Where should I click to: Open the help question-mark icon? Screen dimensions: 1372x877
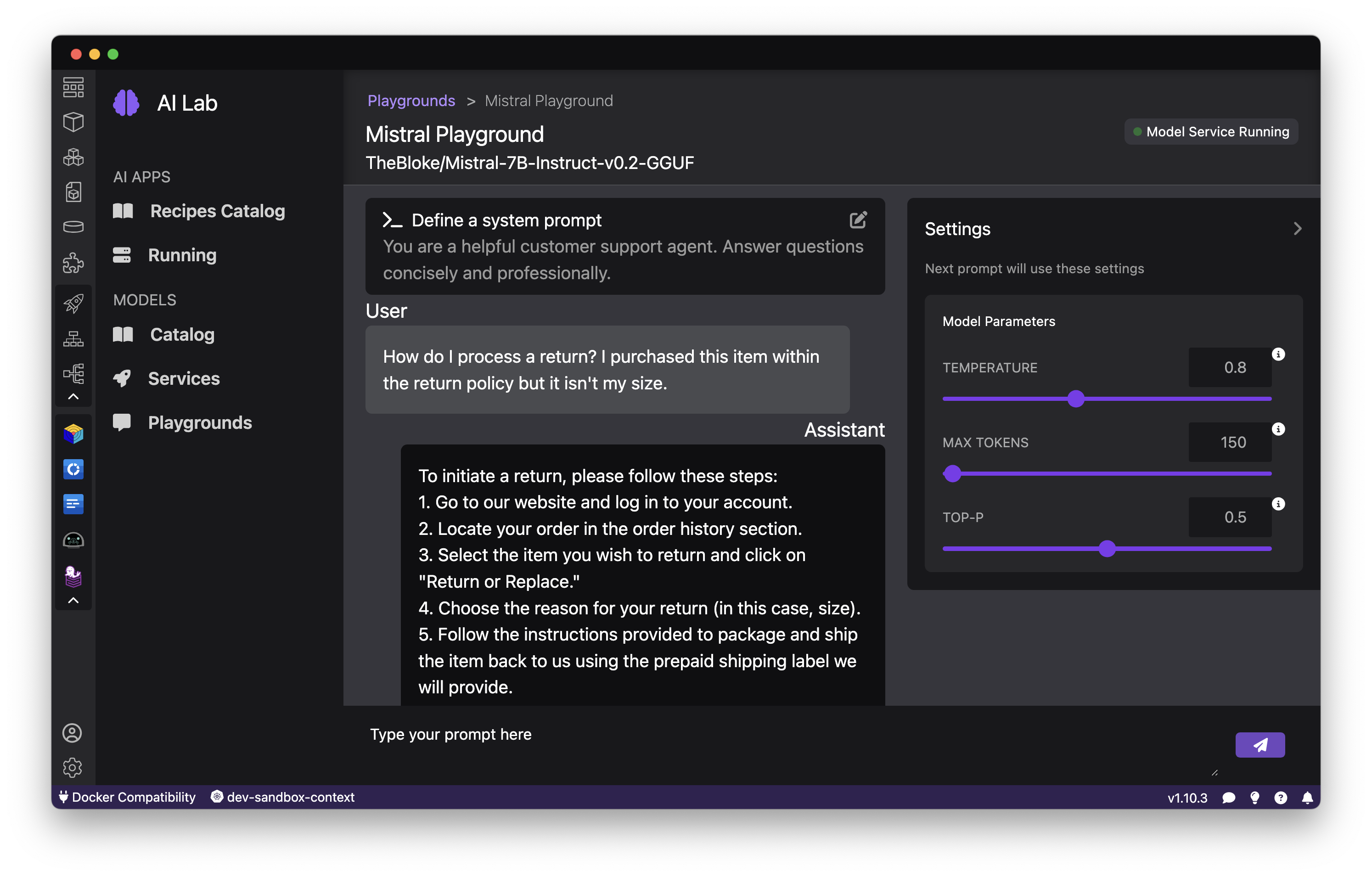click(x=1281, y=797)
